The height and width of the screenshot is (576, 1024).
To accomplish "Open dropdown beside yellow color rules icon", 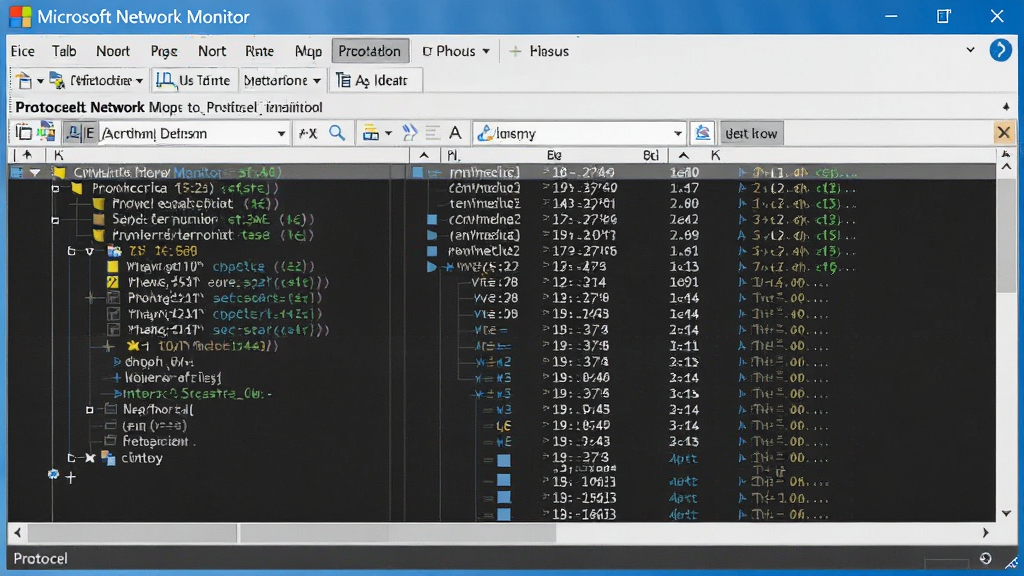I will point(388,133).
